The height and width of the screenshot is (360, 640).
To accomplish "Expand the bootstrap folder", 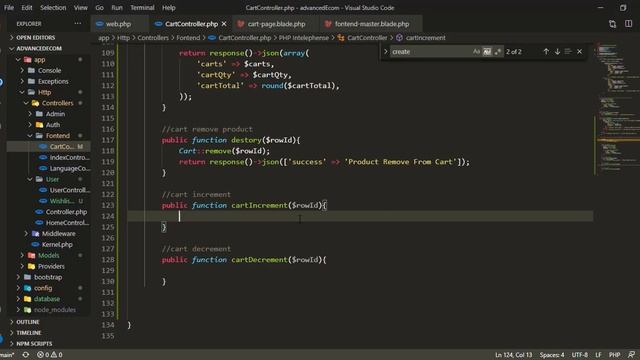I will click(x=49, y=277).
